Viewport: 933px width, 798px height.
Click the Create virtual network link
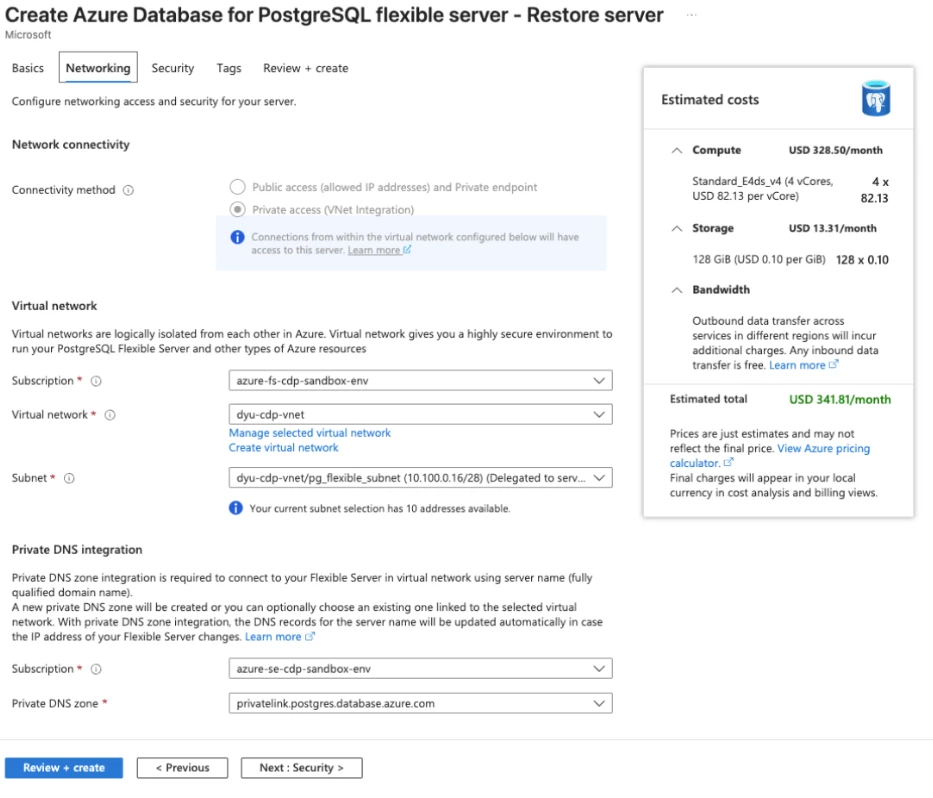point(283,448)
